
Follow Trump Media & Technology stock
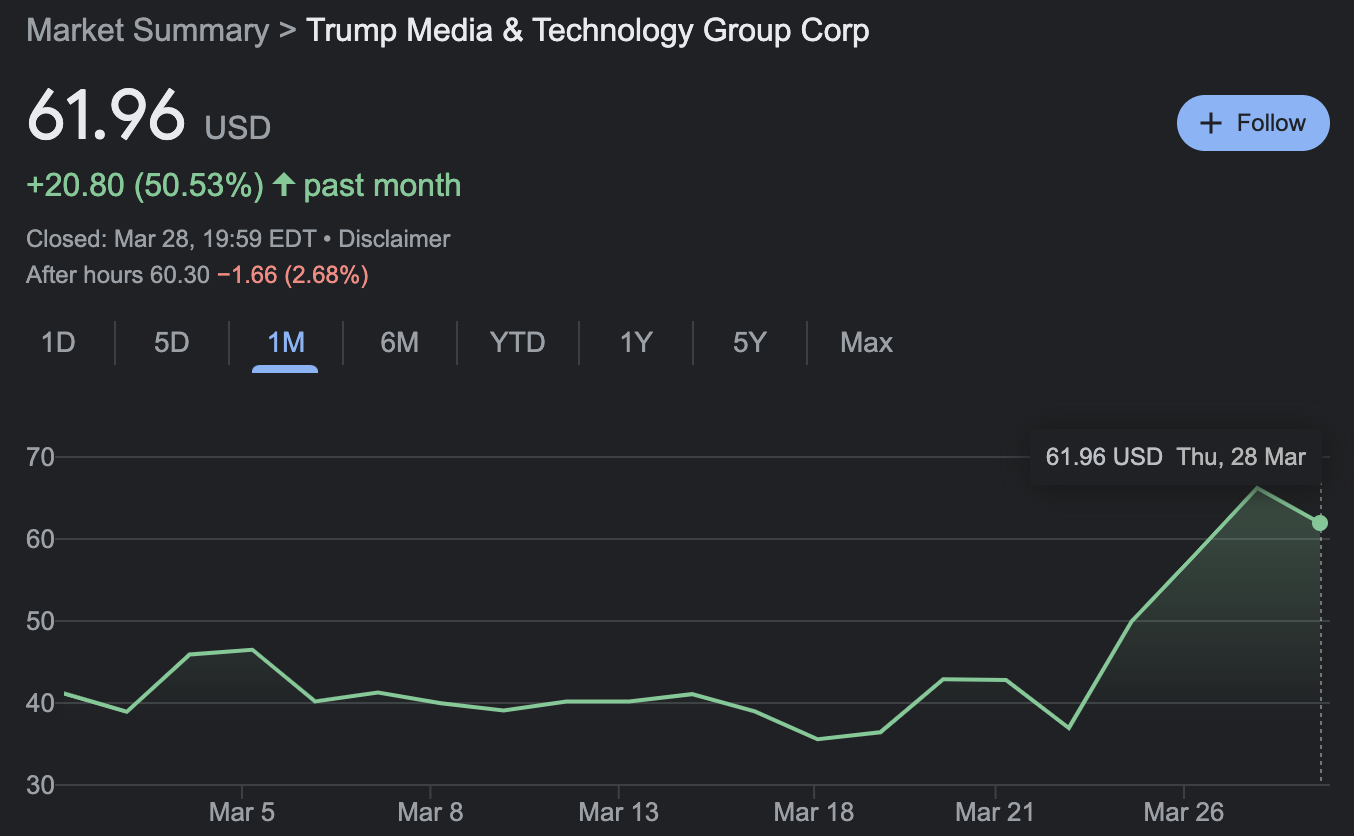[1253, 123]
